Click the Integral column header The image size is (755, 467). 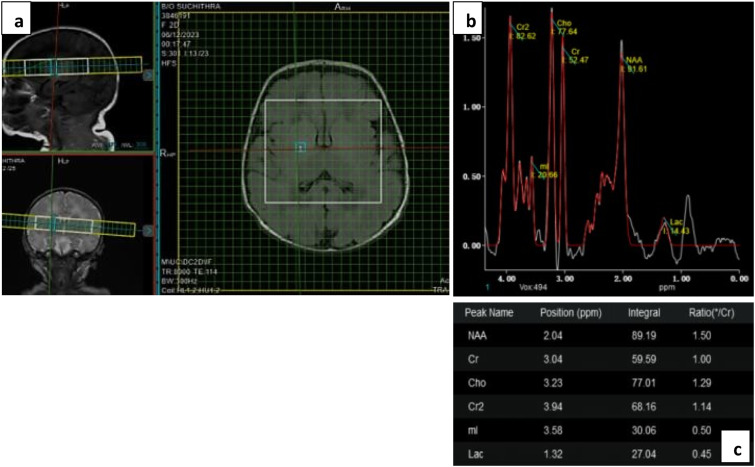tap(644, 313)
